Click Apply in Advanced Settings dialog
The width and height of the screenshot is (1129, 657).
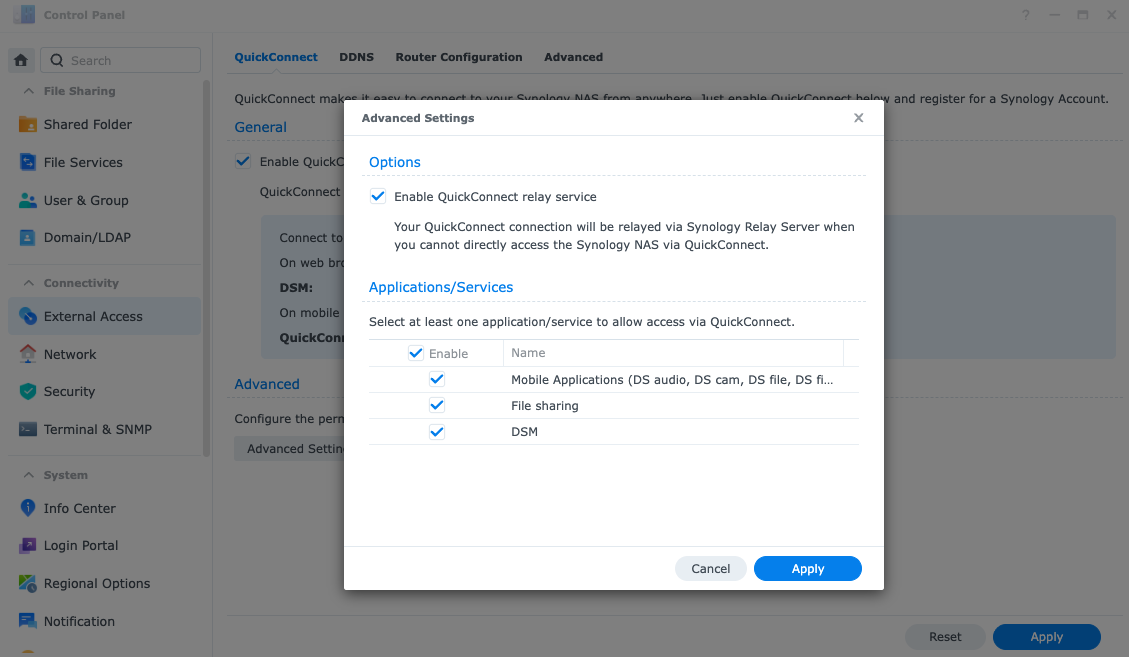[807, 569]
